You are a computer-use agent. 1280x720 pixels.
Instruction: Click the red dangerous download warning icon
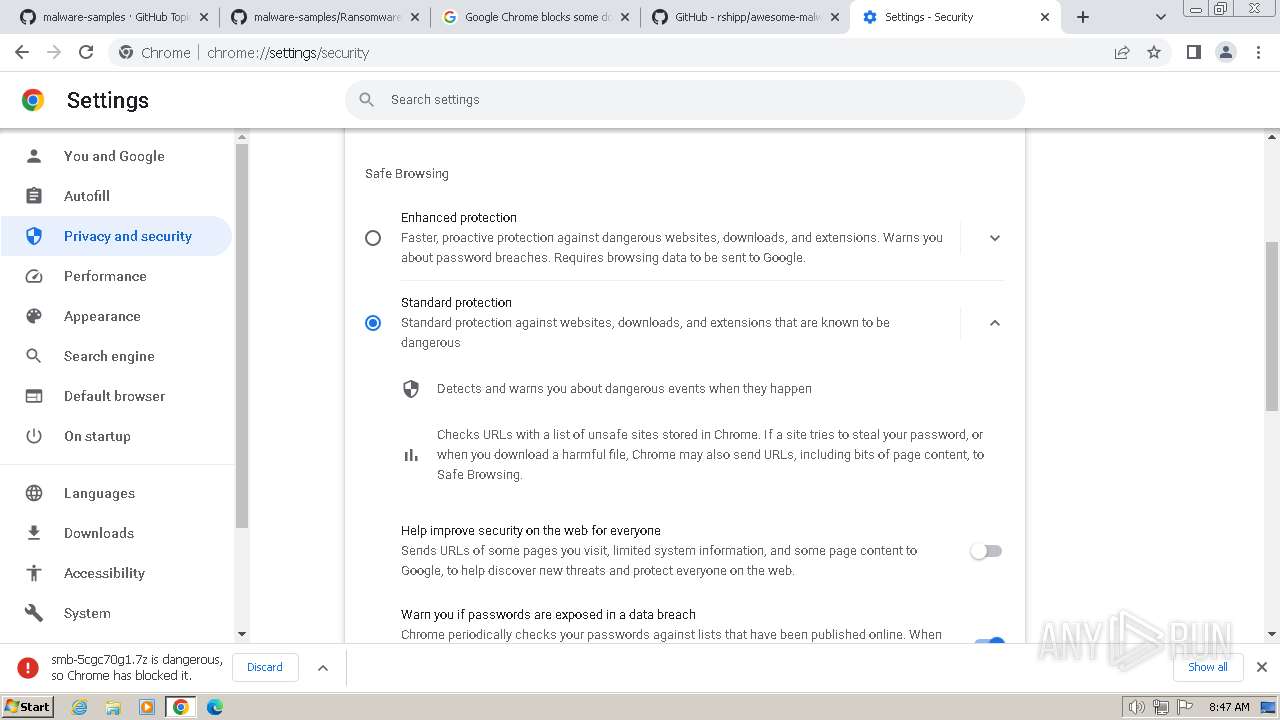29,667
